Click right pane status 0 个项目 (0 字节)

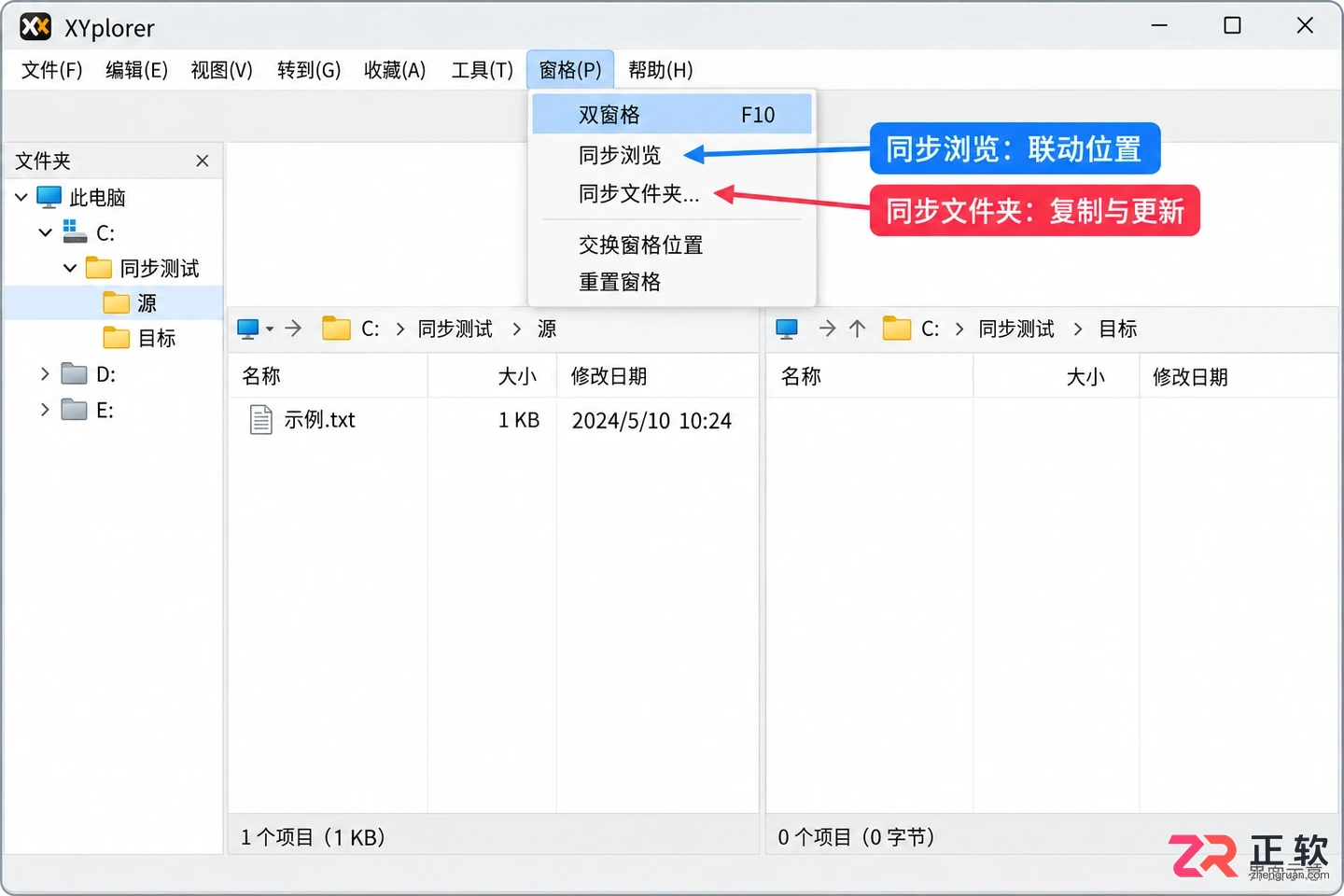tap(856, 837)
